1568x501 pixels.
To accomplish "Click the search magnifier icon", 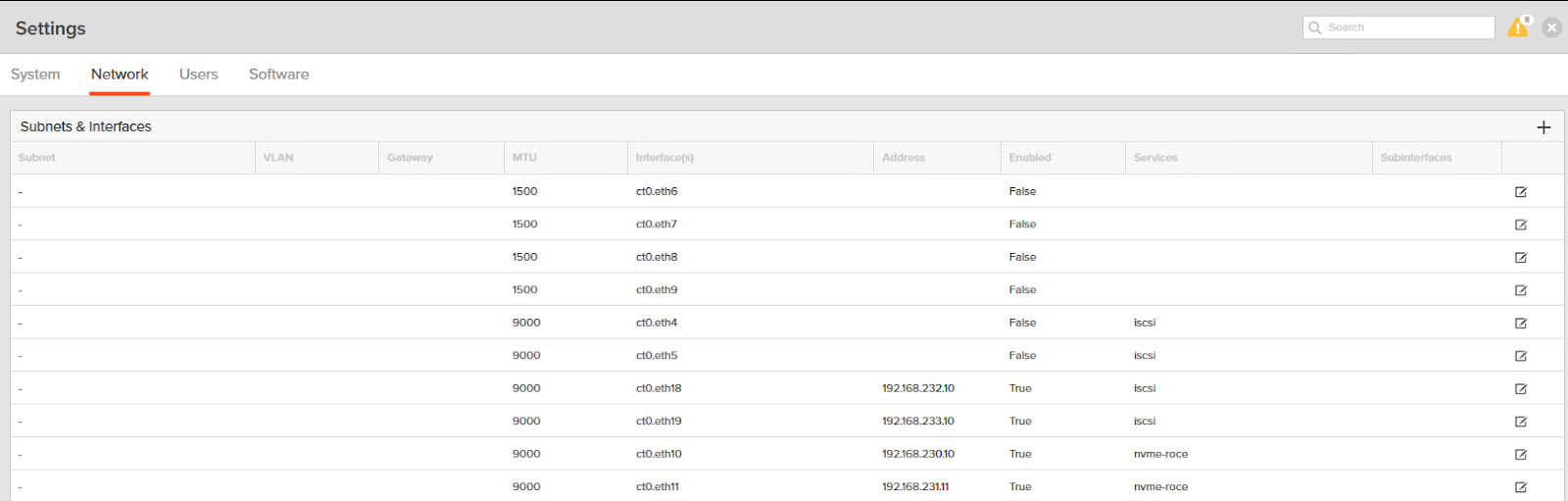I will click(x=1315, y=27).
